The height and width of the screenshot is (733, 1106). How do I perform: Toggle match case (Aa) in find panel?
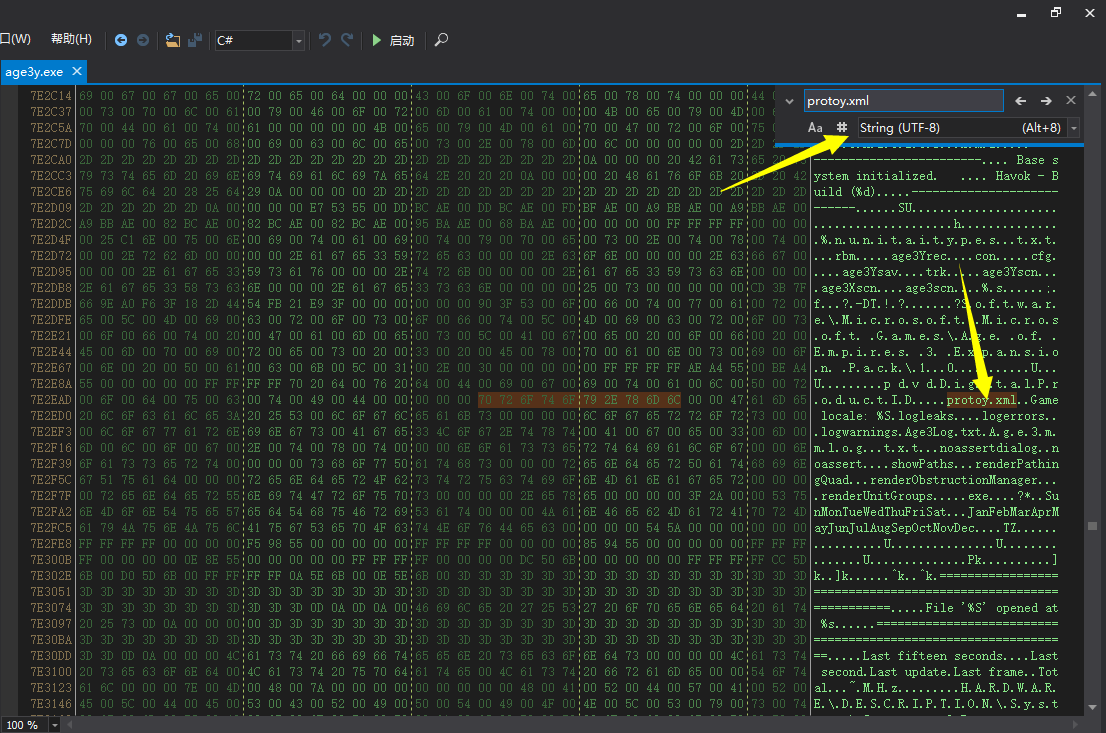[x=815, y=128]
